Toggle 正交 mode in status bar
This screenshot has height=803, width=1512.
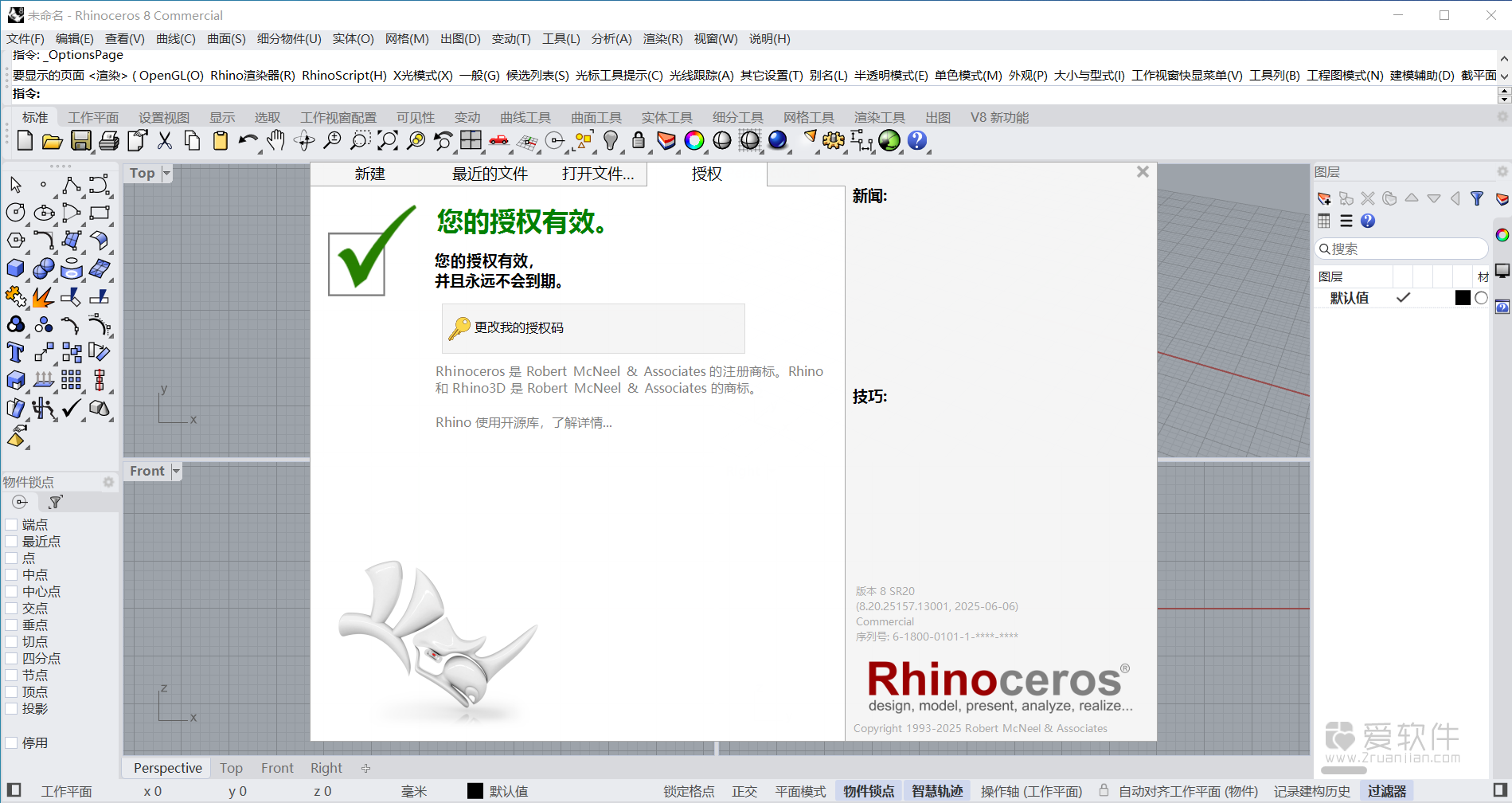[x=744, y=791]
